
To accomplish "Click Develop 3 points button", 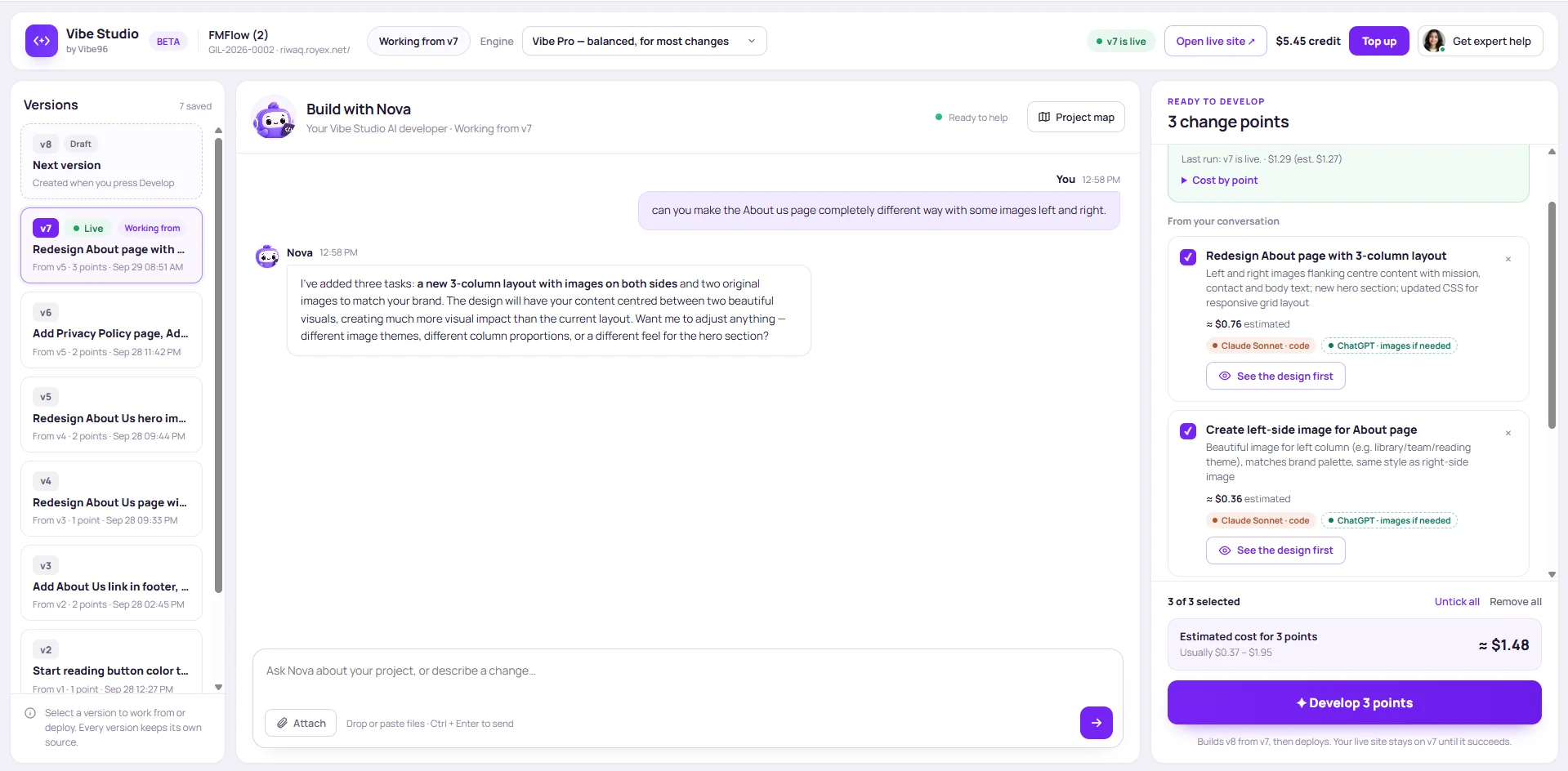I will coord(1354,702).
